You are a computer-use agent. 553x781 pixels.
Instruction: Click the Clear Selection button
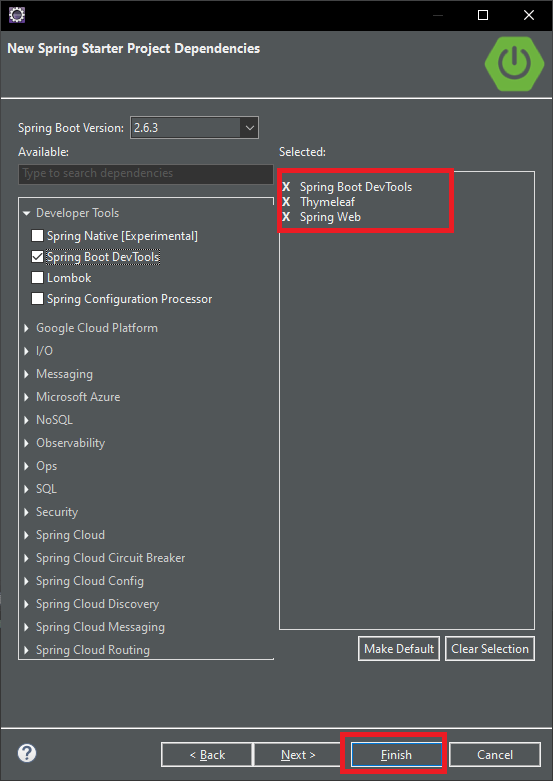tap(490, 649)
